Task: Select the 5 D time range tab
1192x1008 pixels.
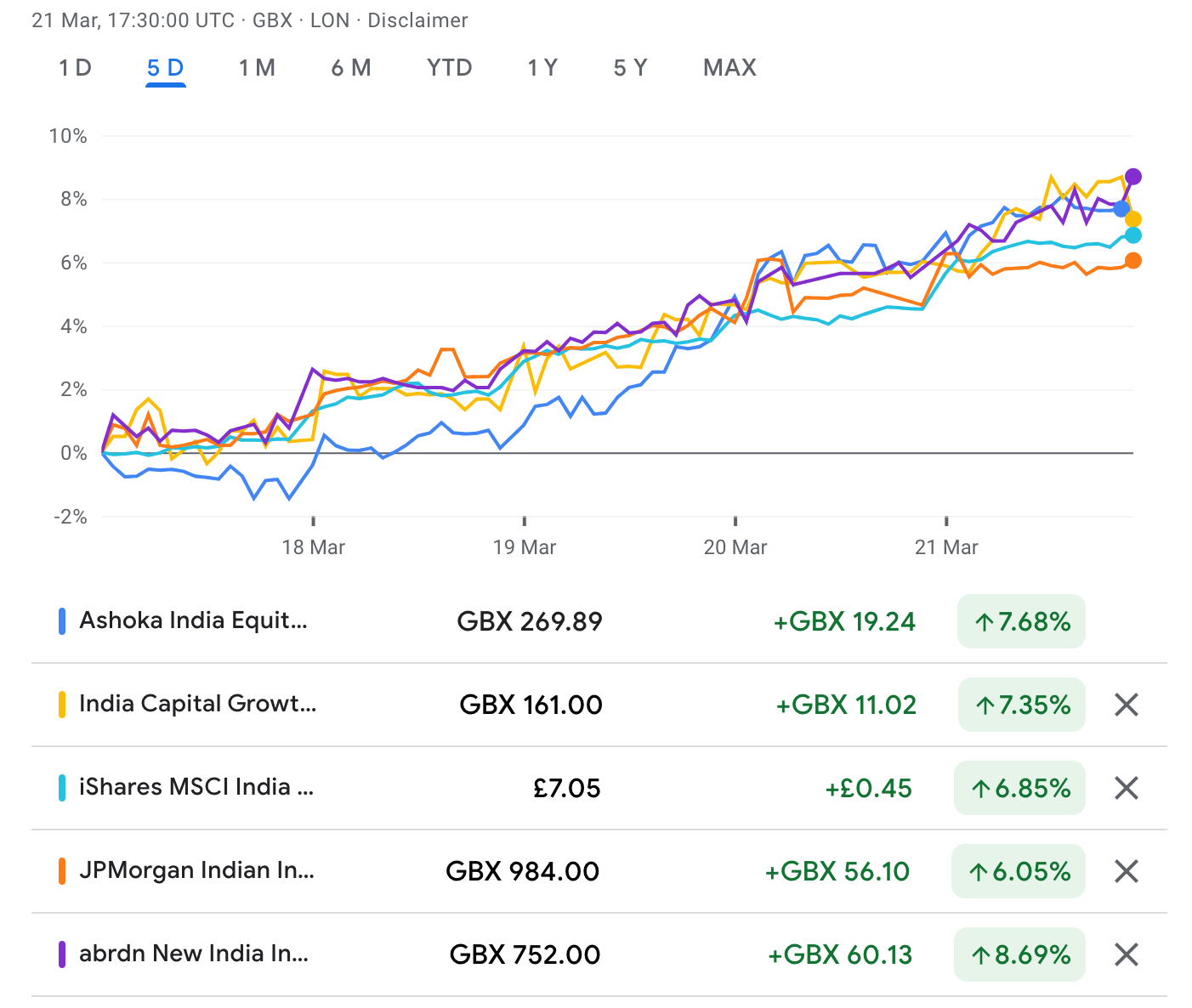Action: (165, 68)
